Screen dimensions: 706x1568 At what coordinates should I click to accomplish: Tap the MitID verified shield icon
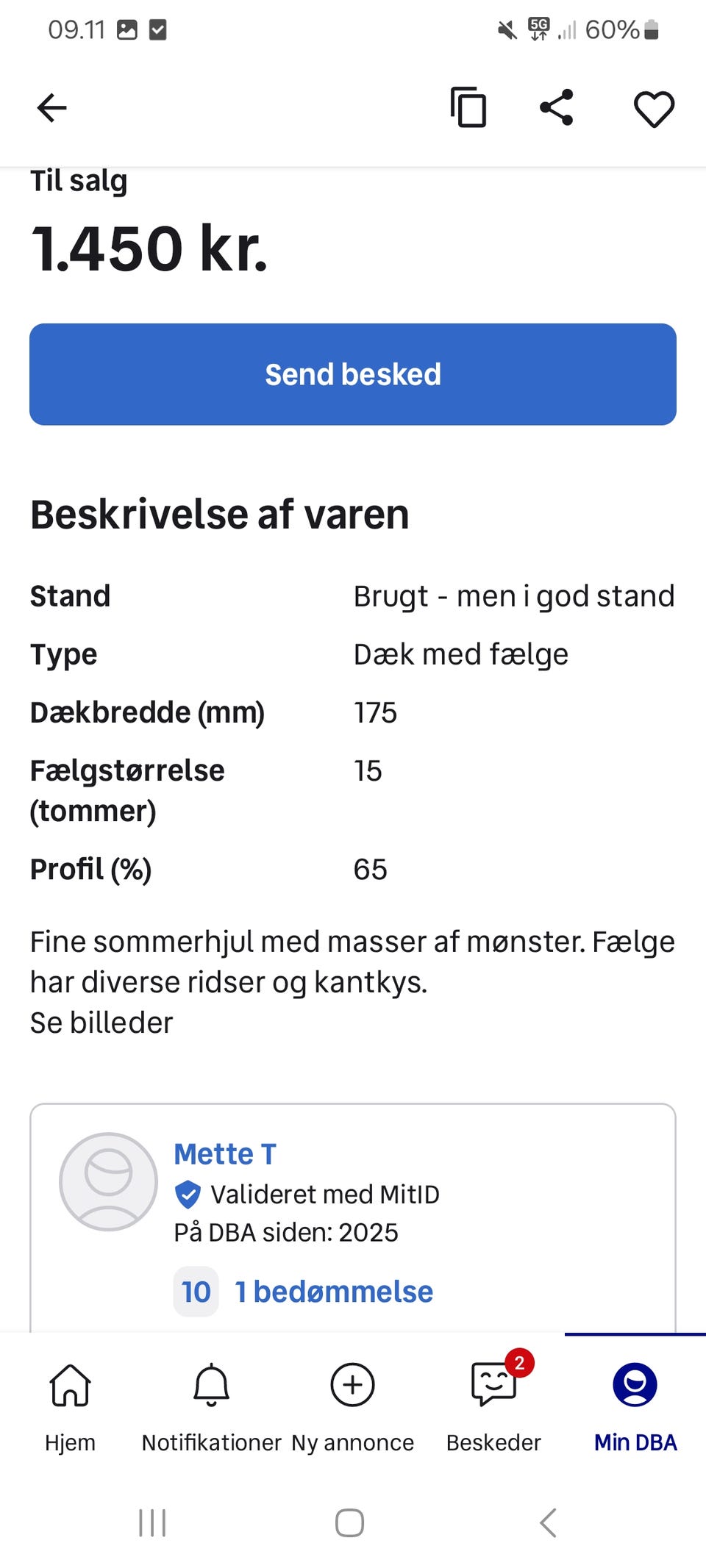(x=188, y=1195)
